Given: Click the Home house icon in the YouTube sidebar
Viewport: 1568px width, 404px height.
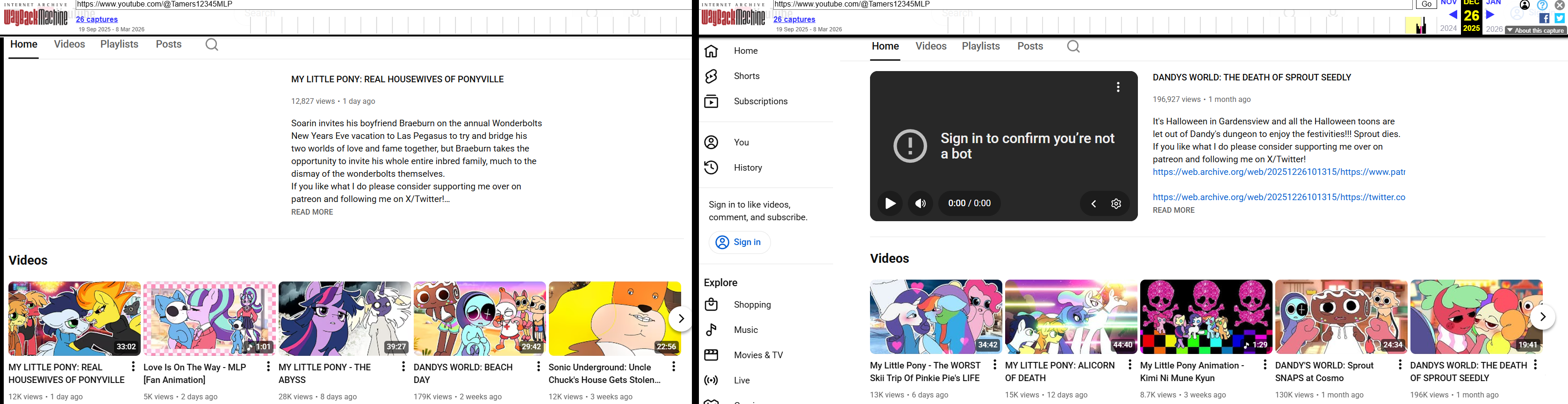Looking at the screenshot, I should 711,50.
